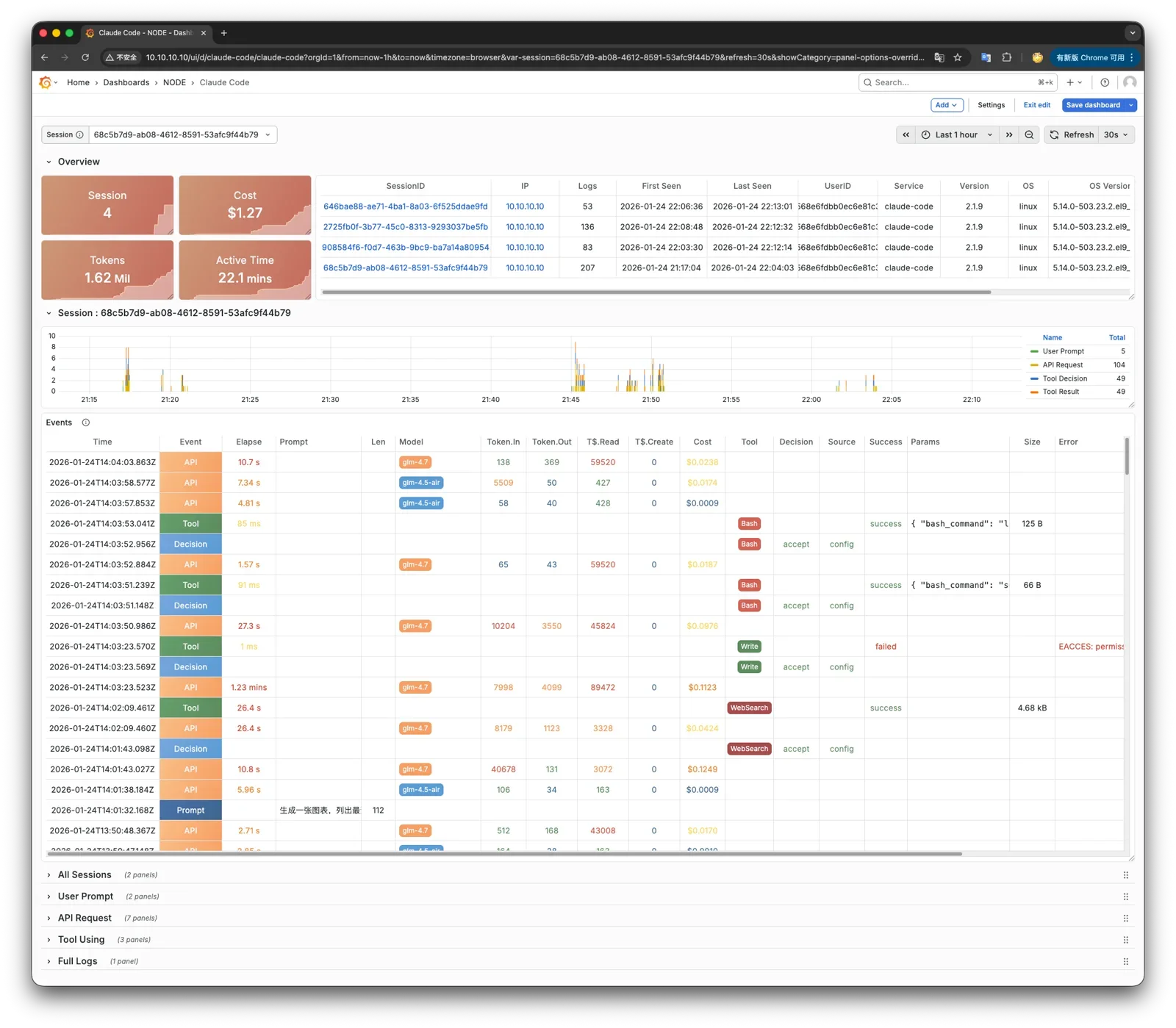Toggle User Prompt series in legend
The image size is (1176, 1028).
tap(1063, 351)
